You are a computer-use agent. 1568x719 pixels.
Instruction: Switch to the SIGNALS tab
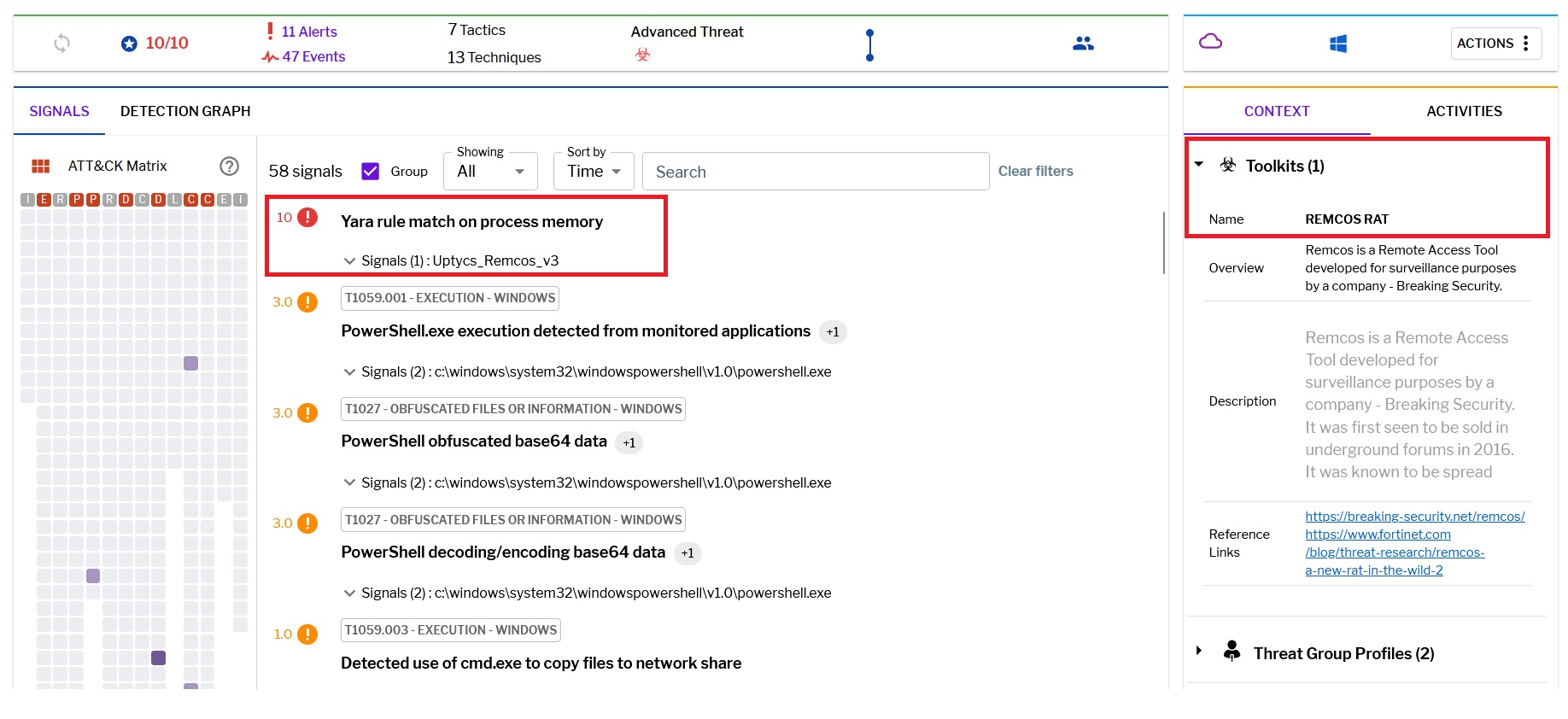pos(59,111)
